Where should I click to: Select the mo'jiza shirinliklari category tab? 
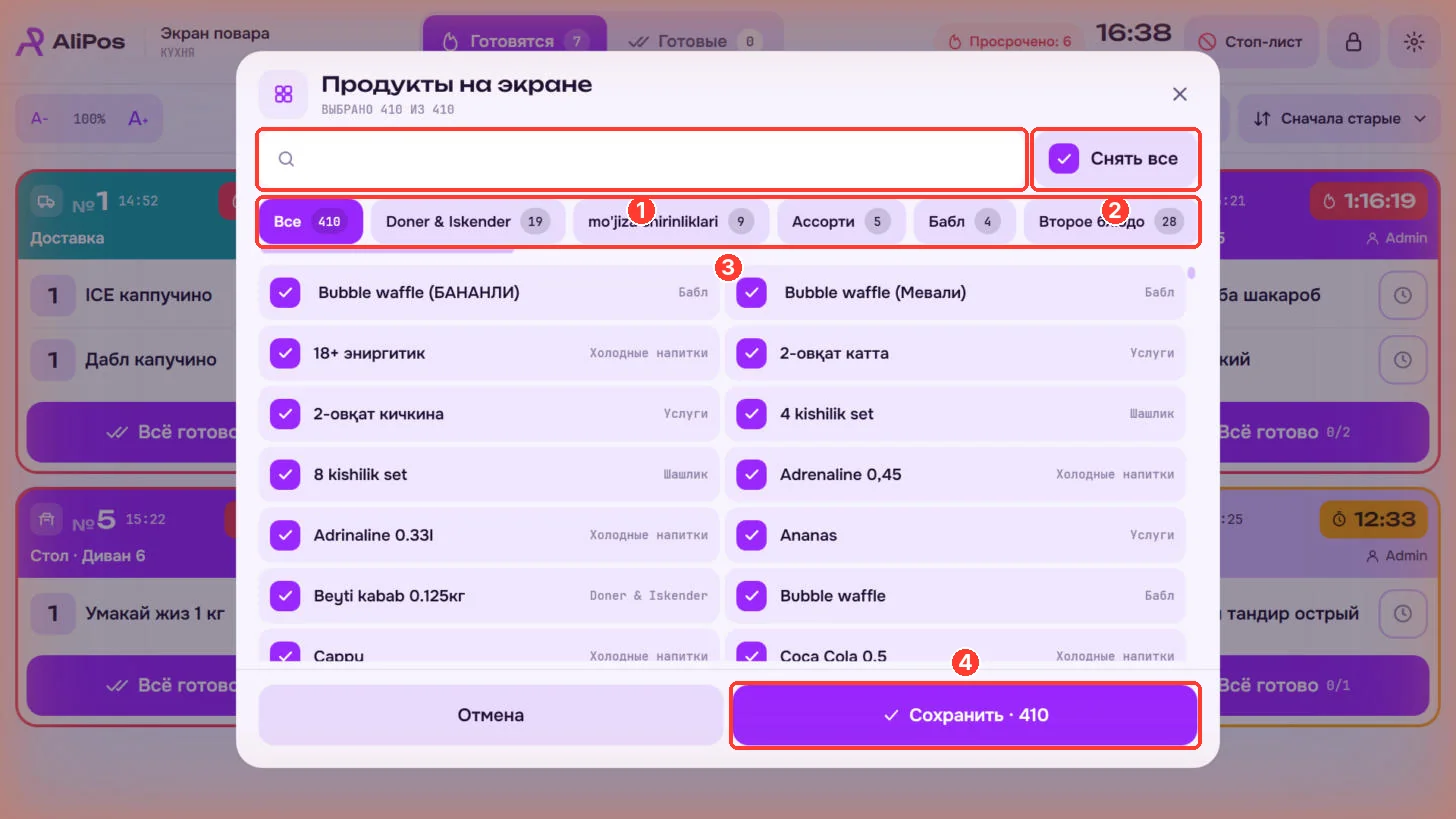point(671,221)
